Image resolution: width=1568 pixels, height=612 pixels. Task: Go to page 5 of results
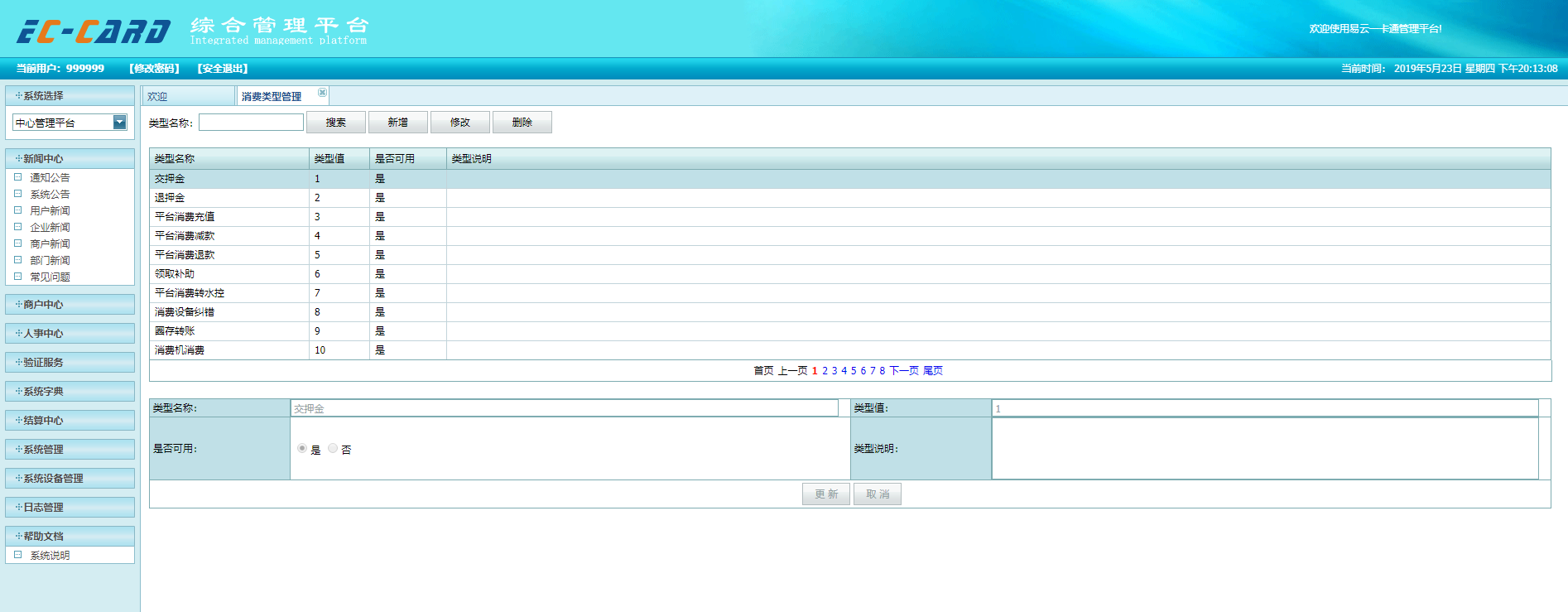[x=854, y=371]
